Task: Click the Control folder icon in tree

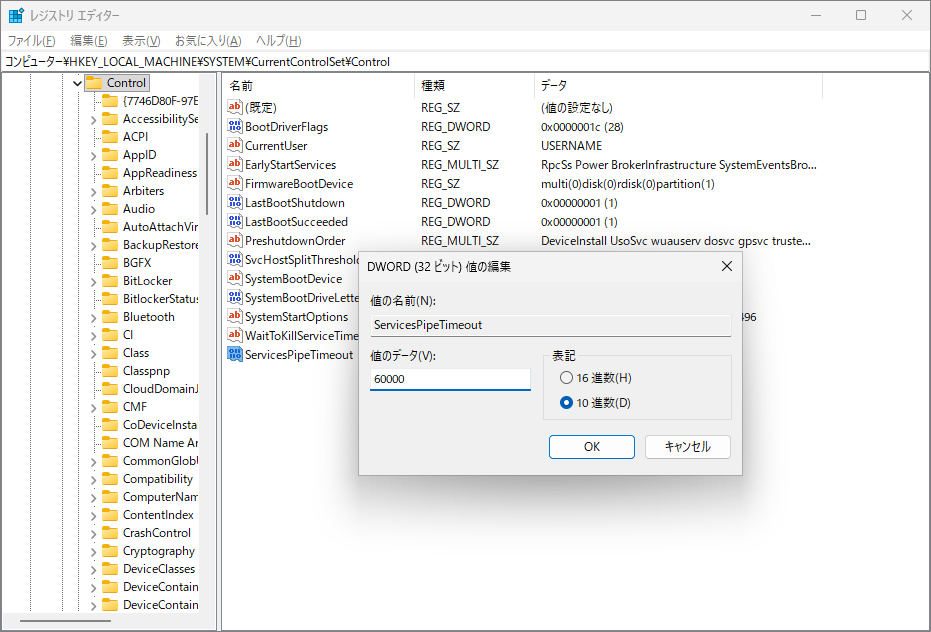Action: pos(94,83)
